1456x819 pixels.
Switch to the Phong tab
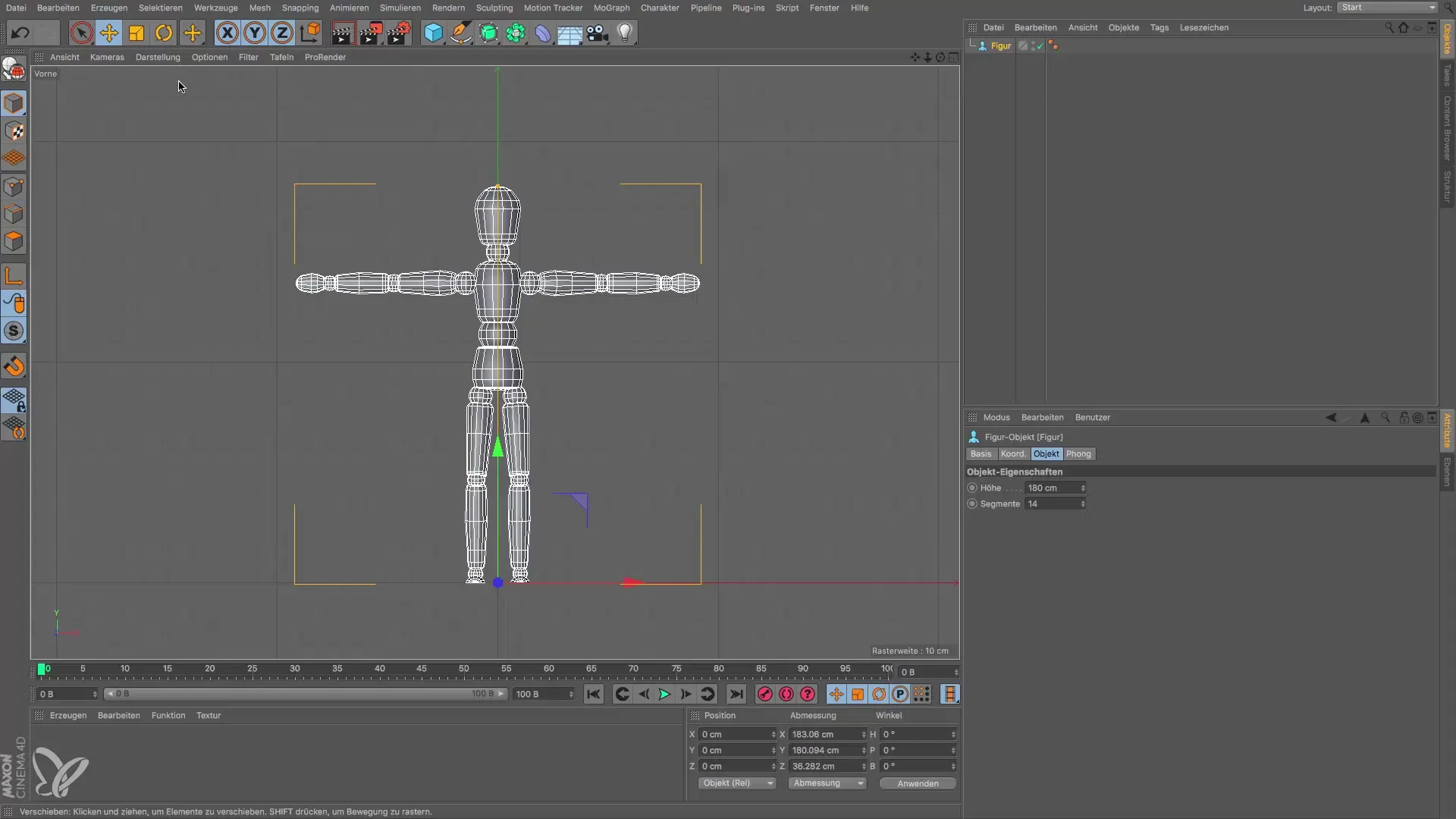click(x=1078, y=454)
